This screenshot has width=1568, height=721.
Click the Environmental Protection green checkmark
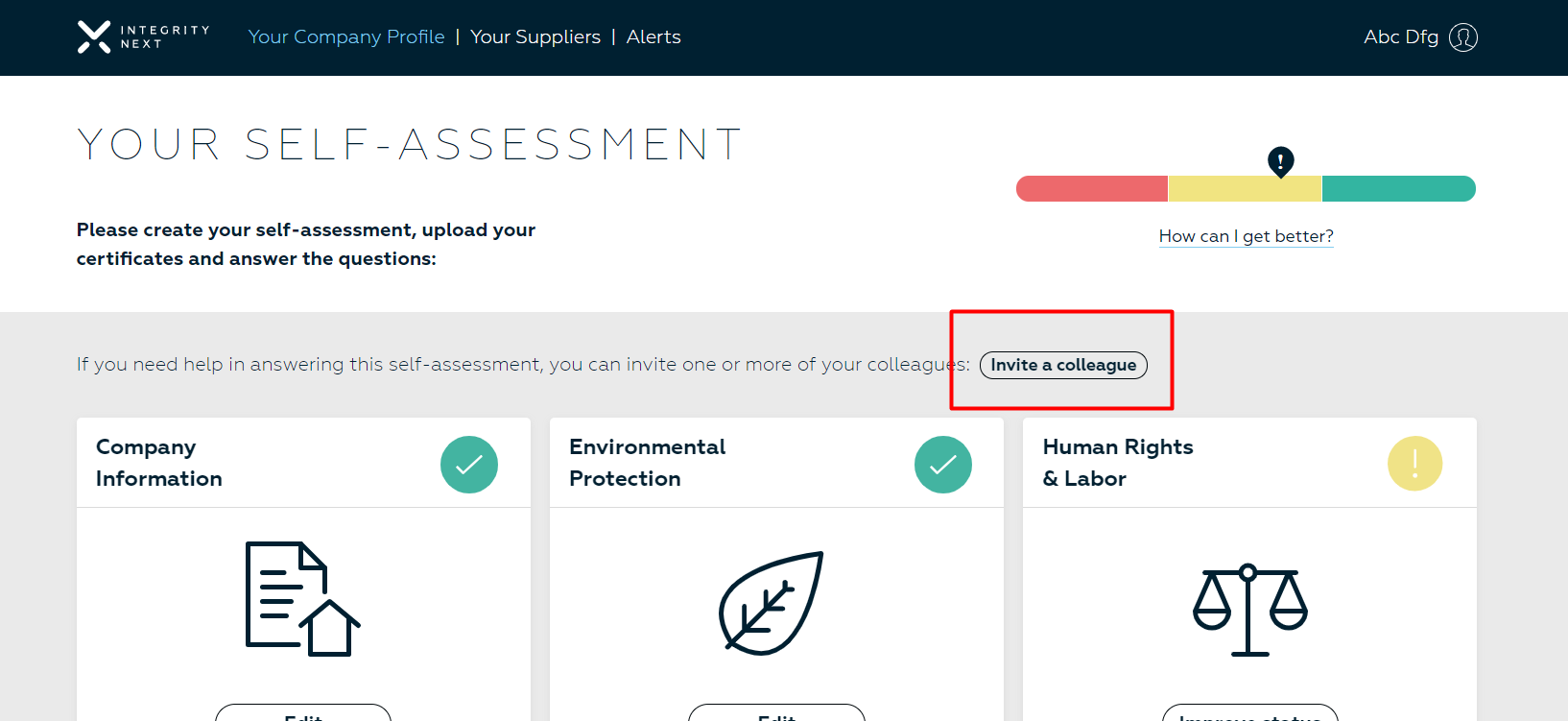coord(942,465)
